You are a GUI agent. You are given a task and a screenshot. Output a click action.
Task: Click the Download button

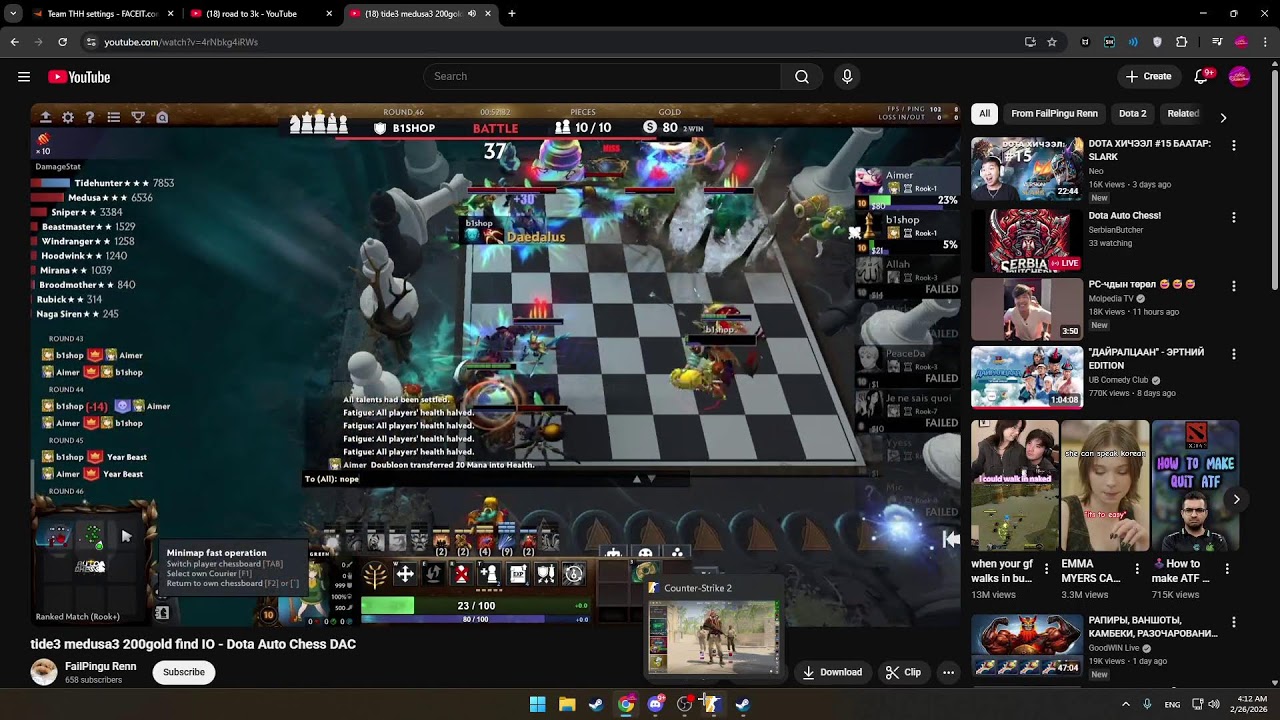[x=832, y=672]
